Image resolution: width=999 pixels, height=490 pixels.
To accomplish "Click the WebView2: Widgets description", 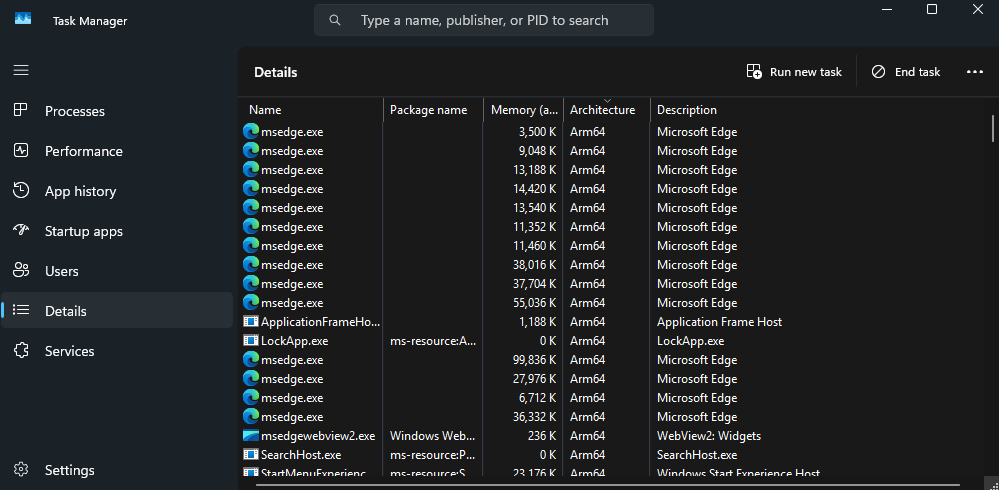I will point(709,436).
